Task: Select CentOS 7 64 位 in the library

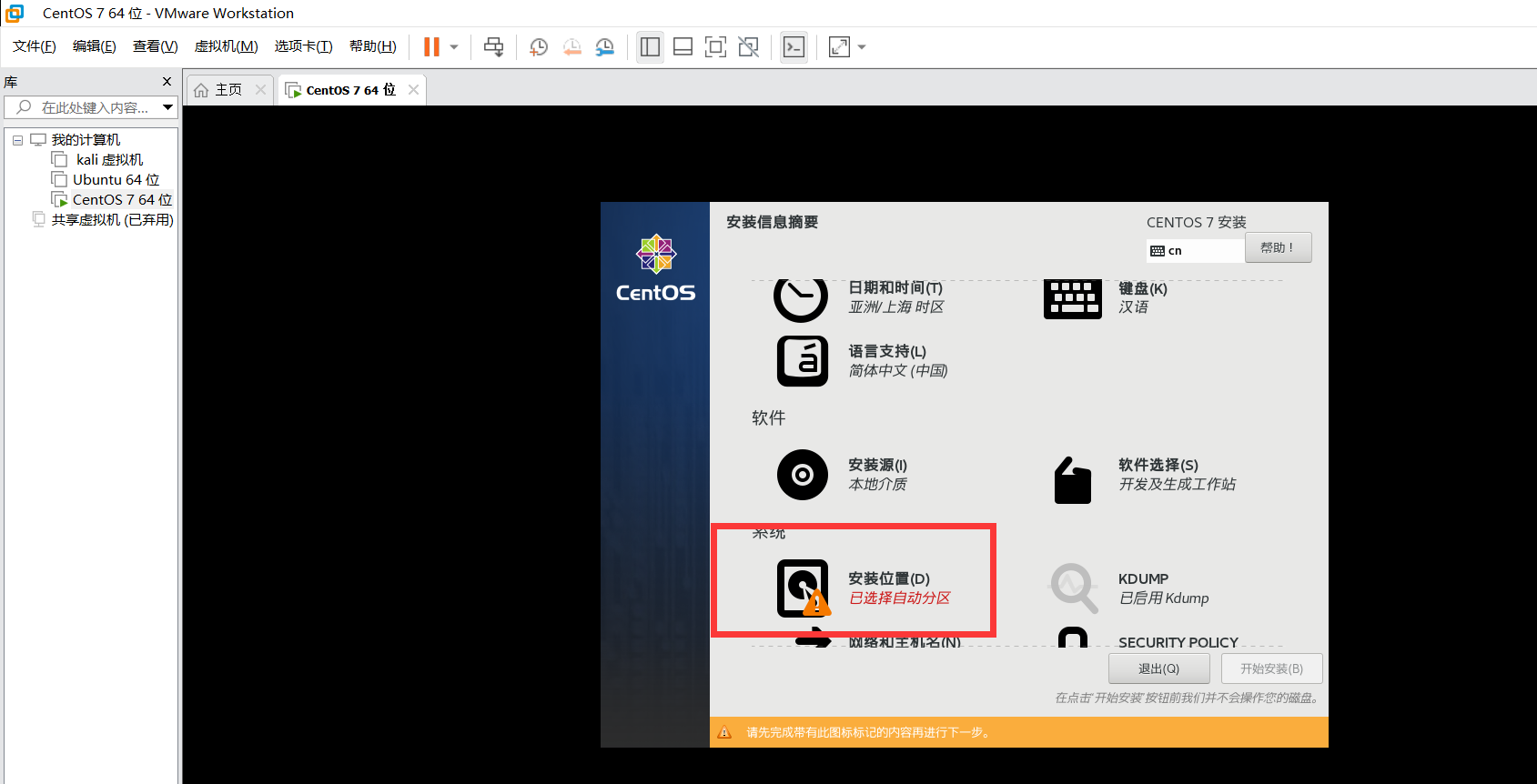Action: [122, 200]
